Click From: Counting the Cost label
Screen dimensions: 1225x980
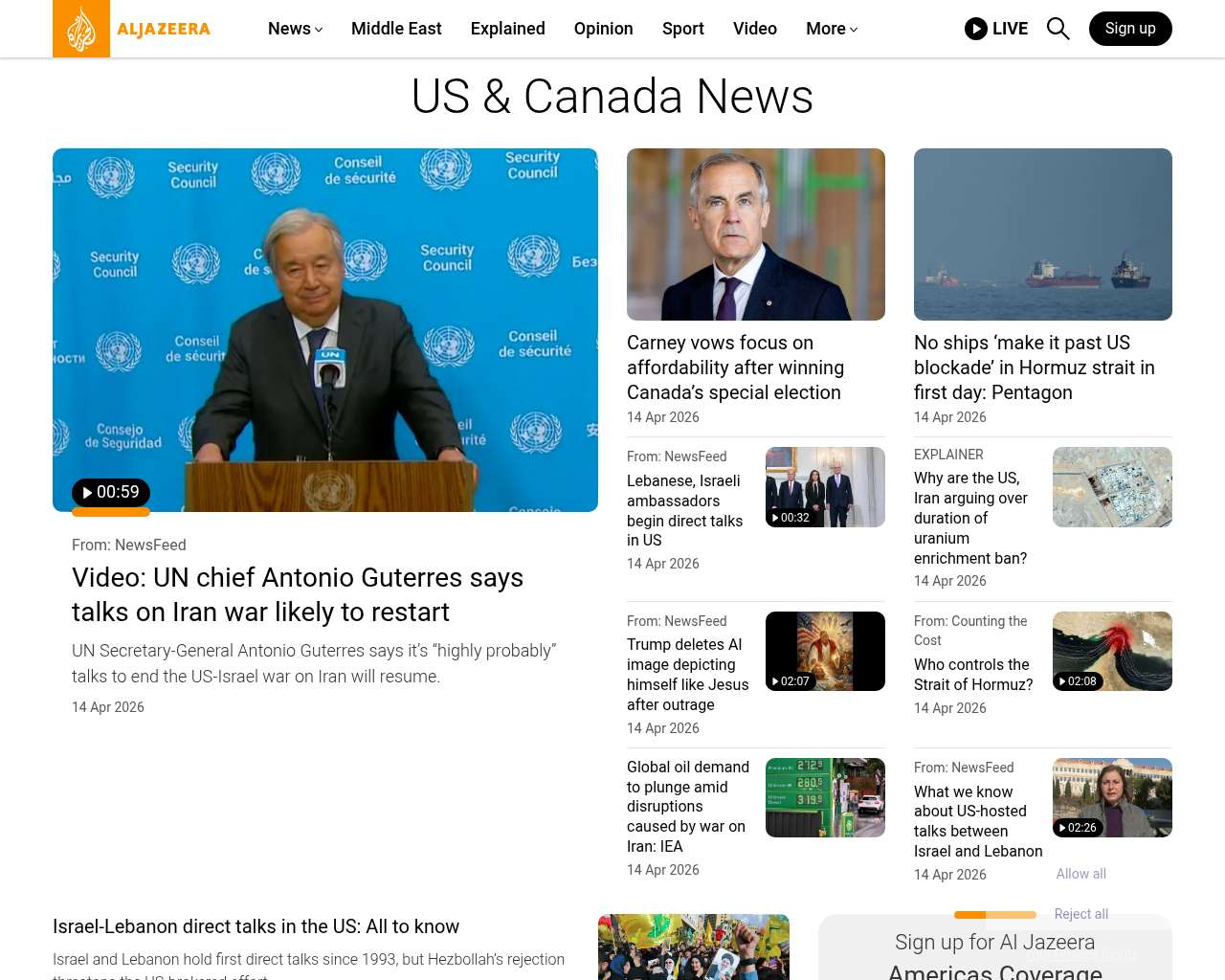coord(970,631)
